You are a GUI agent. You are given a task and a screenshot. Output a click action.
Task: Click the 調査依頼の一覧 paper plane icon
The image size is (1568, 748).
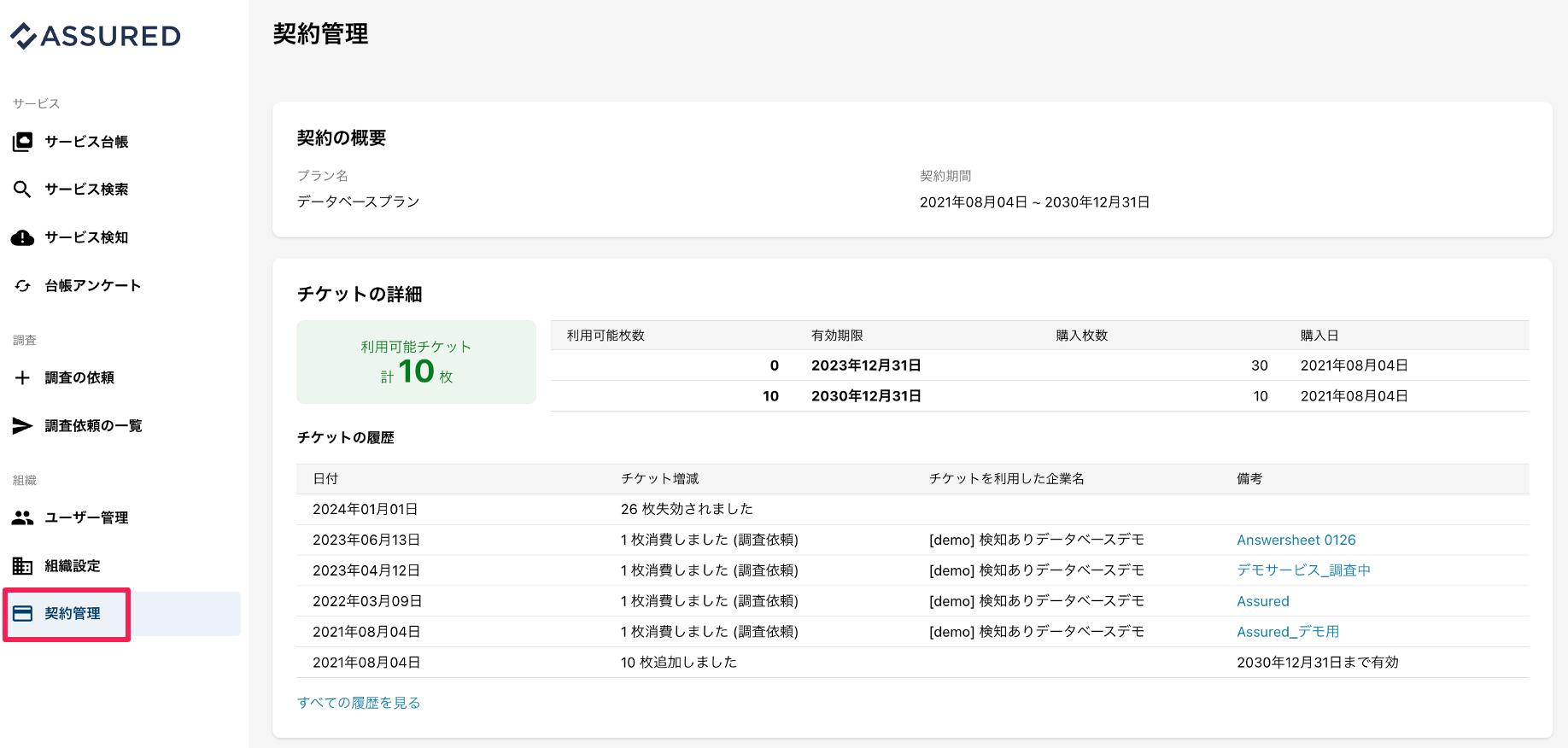pos(23,425)
